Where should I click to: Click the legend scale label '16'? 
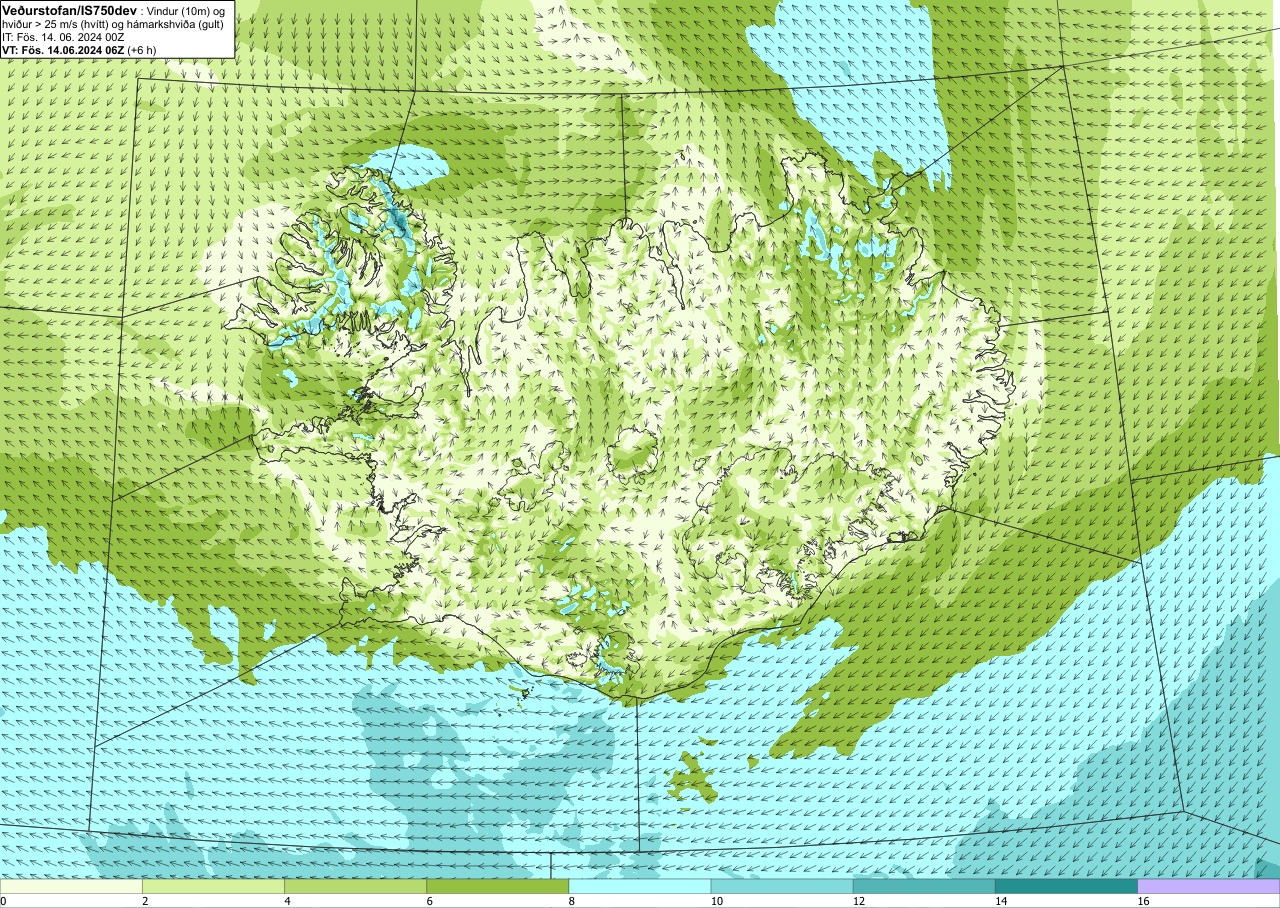pos(1143,901)
